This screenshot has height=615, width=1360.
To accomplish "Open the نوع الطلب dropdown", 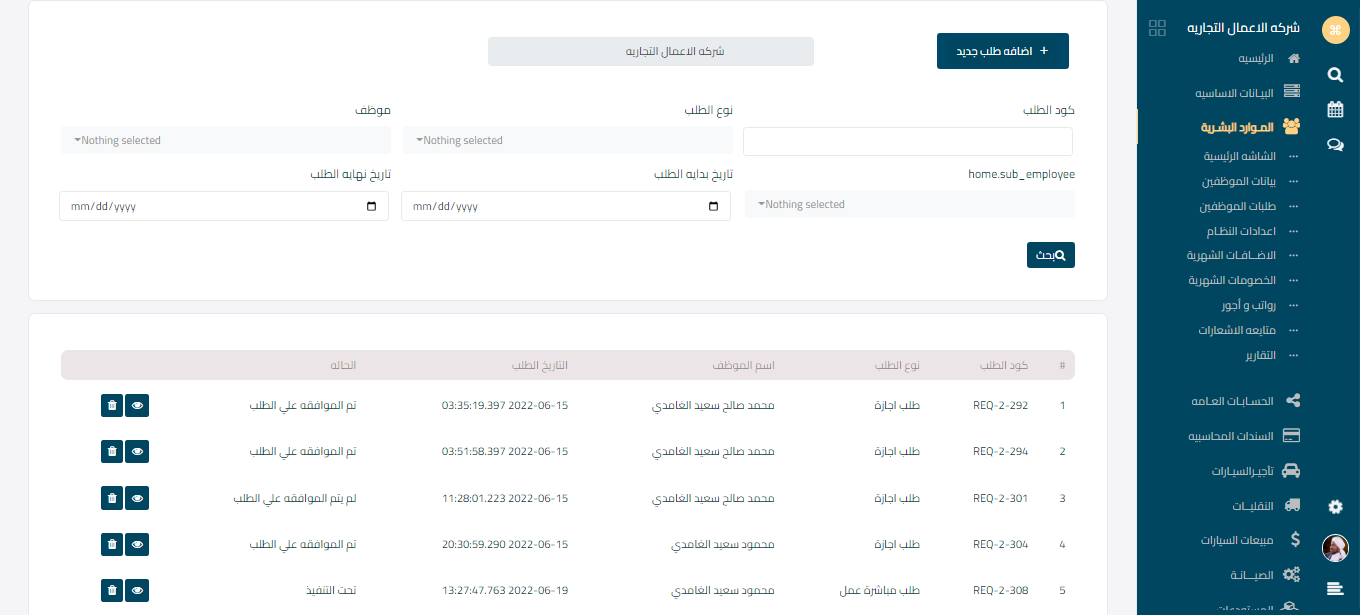I will [x=567, y=141].
